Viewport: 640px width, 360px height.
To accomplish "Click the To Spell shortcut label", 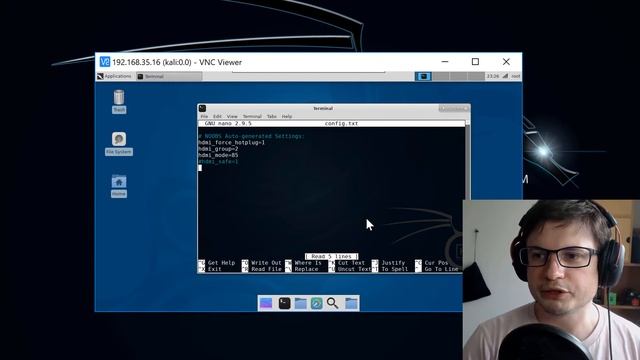I will tap(395, 269).
